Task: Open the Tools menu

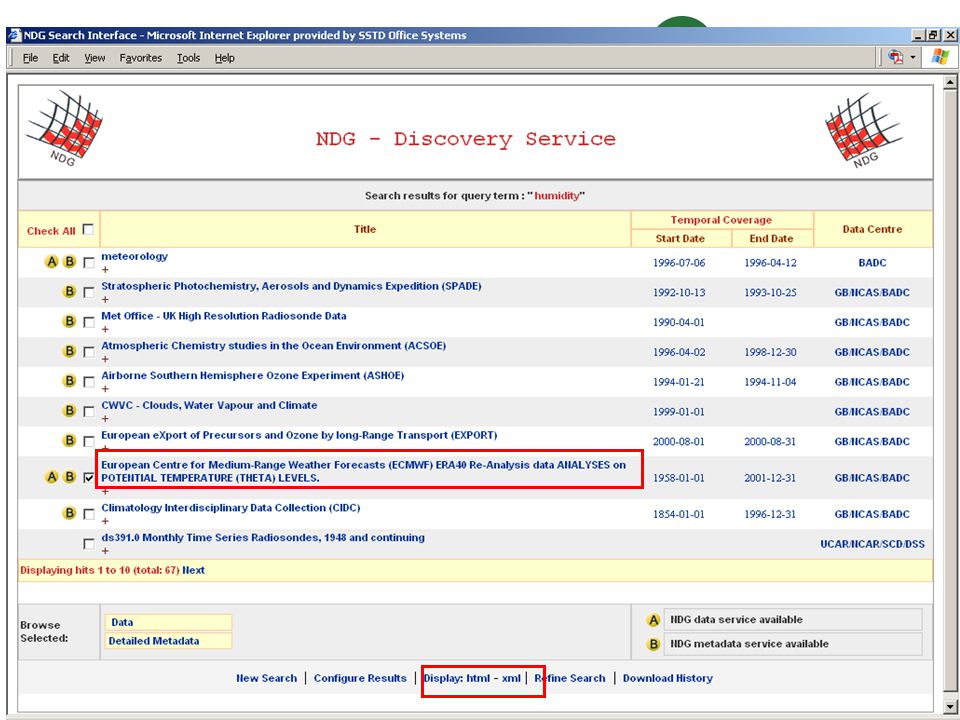Action: [189, 58]
